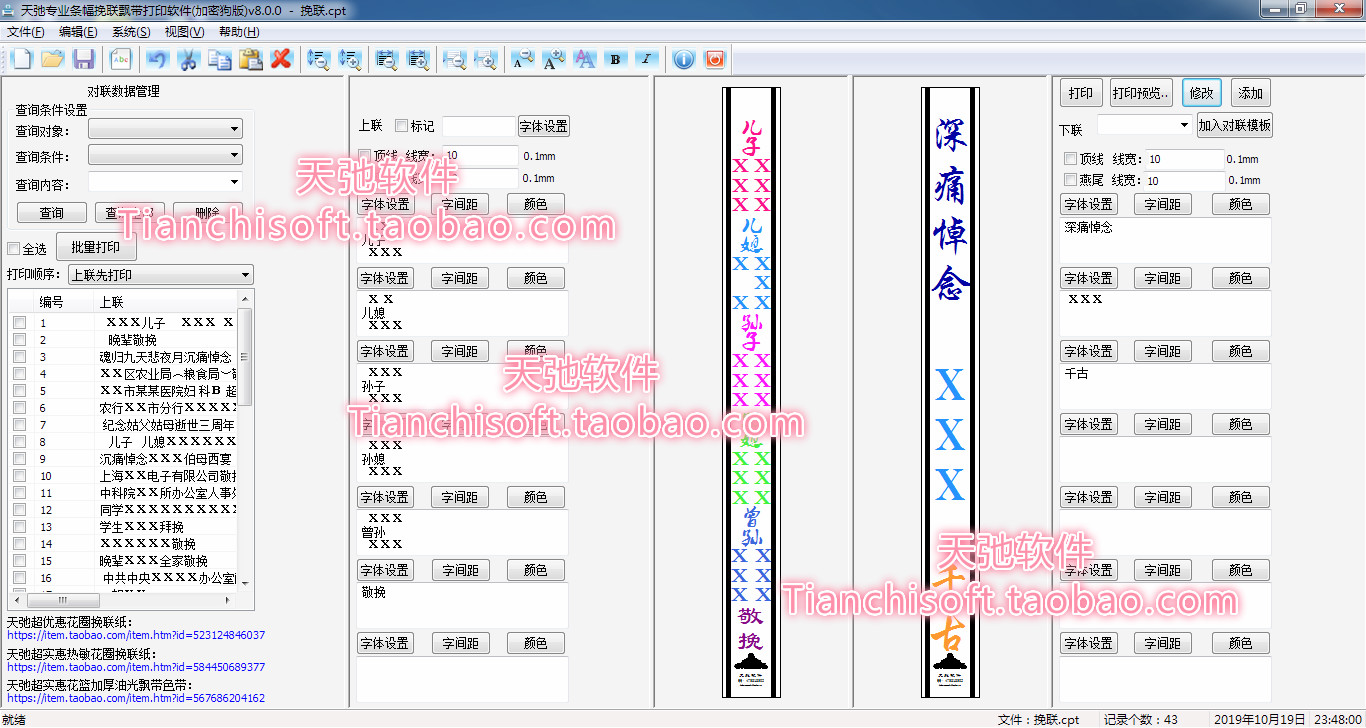Save file with the floppy disk icon
The width and height of the screenshot is (1366, 728).
pyautogui.click(x=84, y=59)
